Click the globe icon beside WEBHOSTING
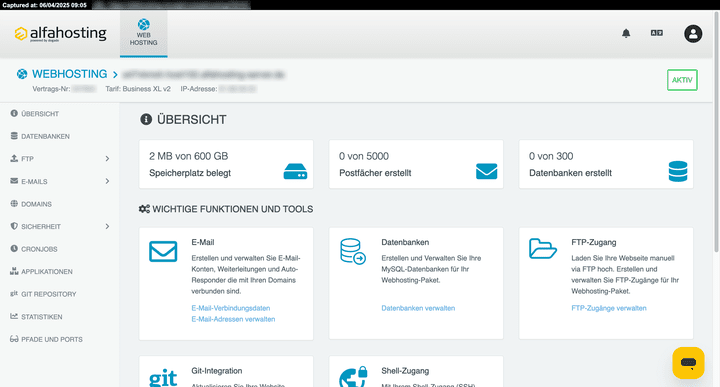The image size is (720, 387). pyautogui.click(x=22, y=74)
